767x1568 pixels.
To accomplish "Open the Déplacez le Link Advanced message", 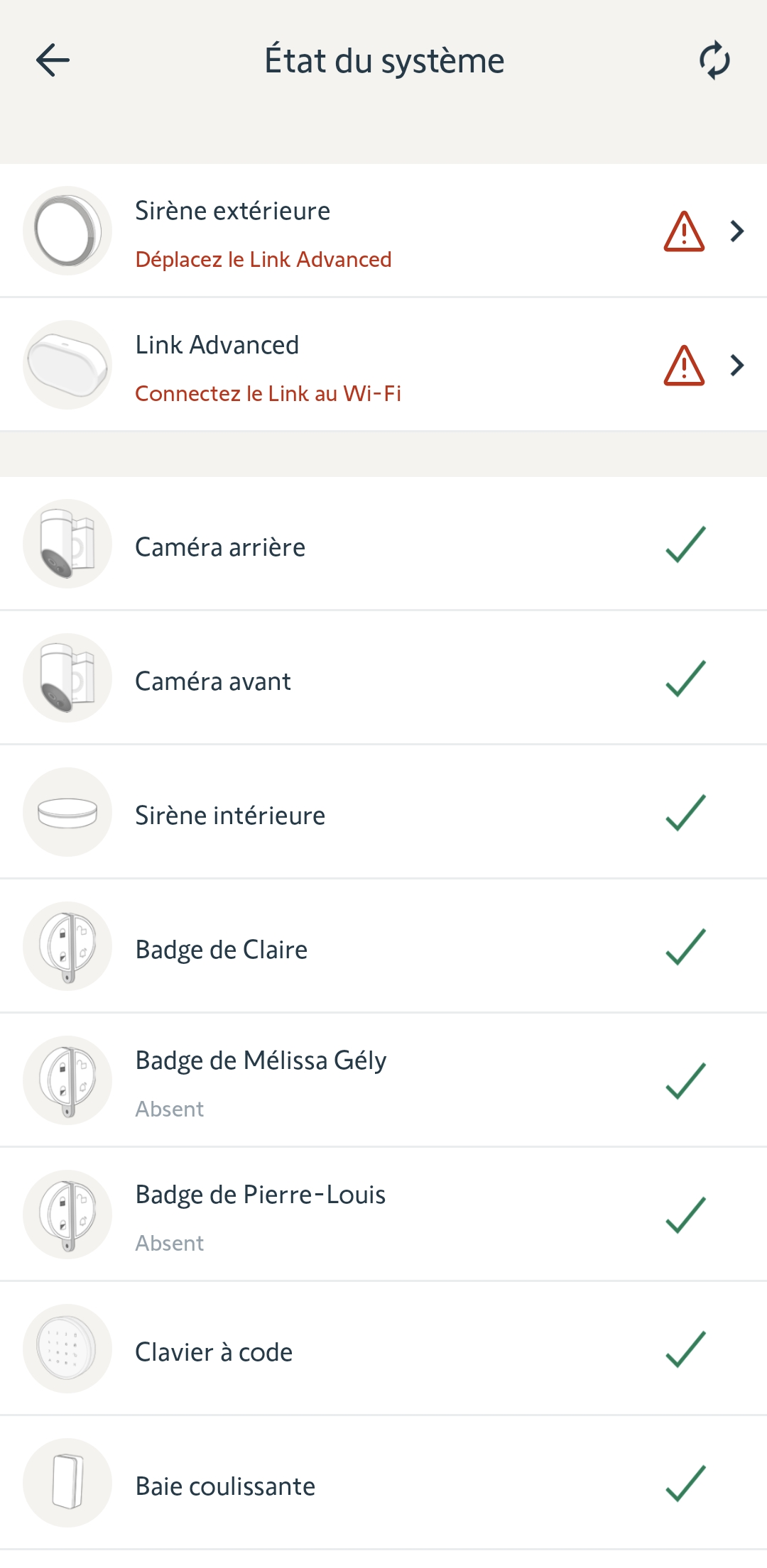I will click(x=263, y=260).
